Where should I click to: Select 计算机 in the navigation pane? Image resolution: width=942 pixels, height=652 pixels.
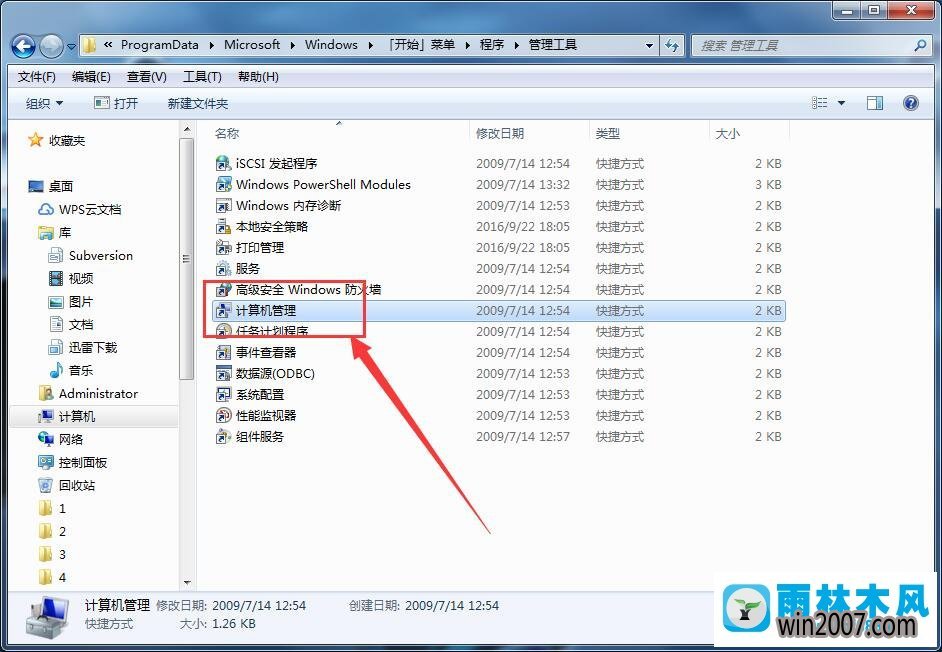(76, 416)
